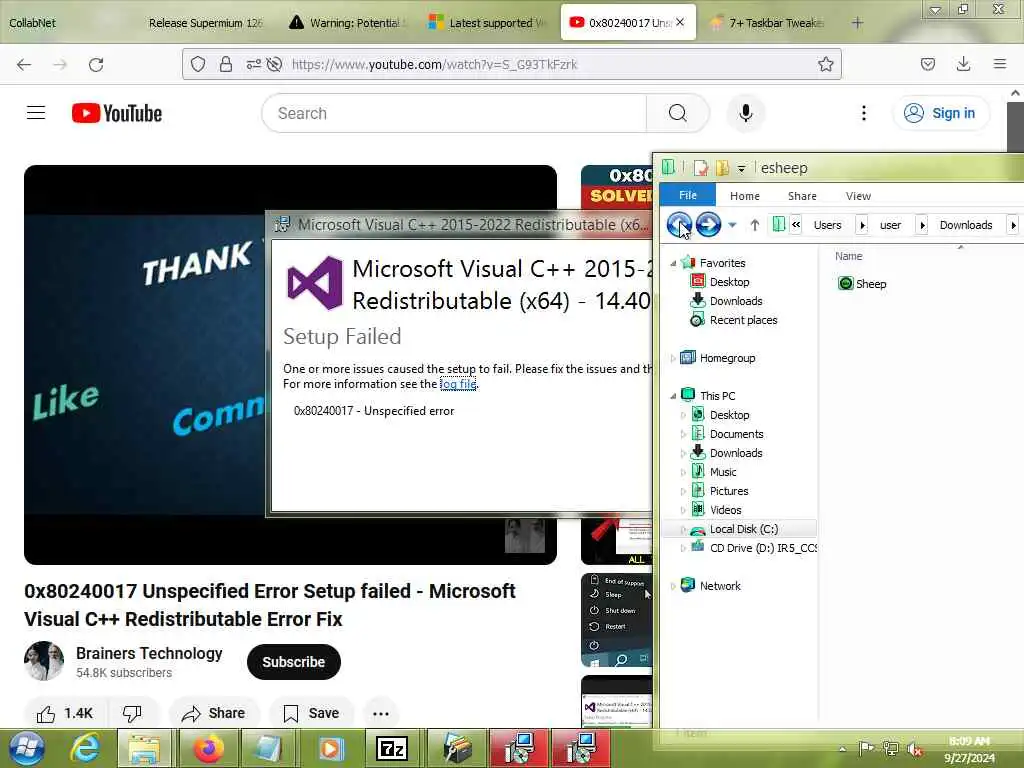Show hidden system tray icons
Viewport: 1024px width, 768px height.
click(x=842, y=750)
